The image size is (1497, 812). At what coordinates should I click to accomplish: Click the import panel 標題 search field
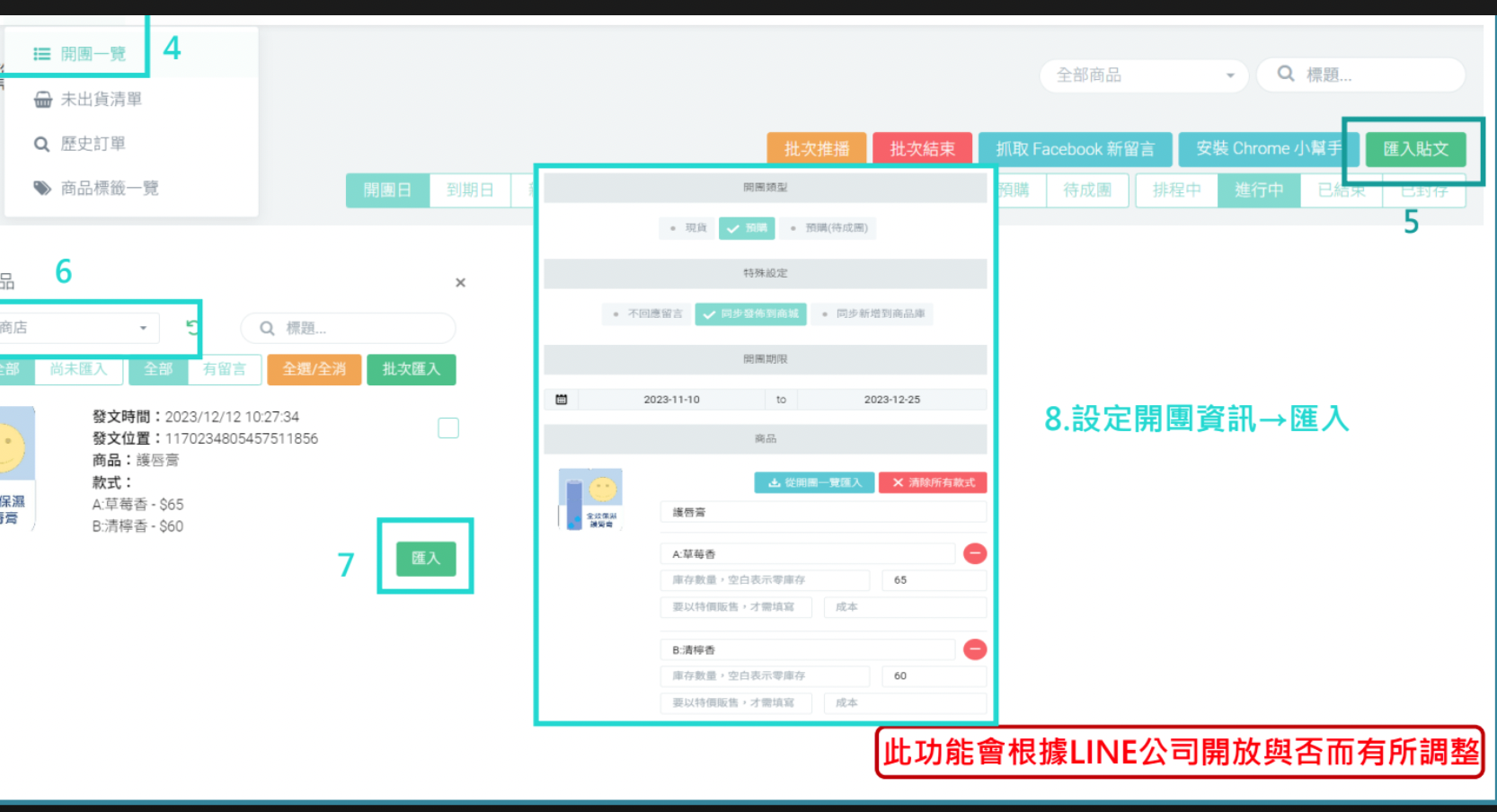[x=348, y=328]
